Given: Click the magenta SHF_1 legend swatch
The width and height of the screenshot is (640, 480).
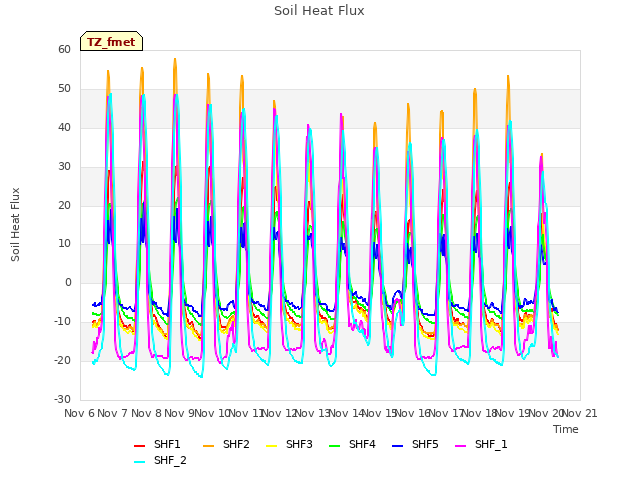Looking at the screenshot, I should tap(460, 446).
